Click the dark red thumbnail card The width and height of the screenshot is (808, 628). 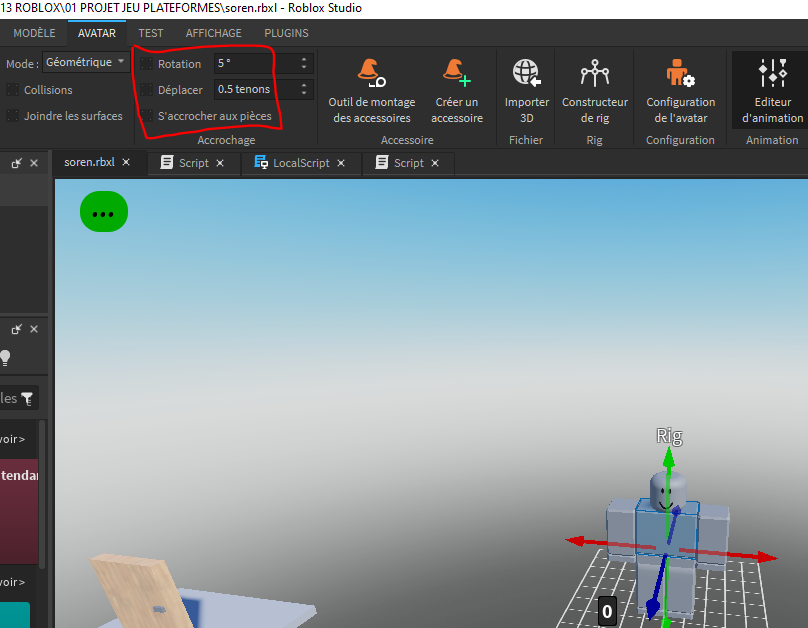(x=19, y=512)
